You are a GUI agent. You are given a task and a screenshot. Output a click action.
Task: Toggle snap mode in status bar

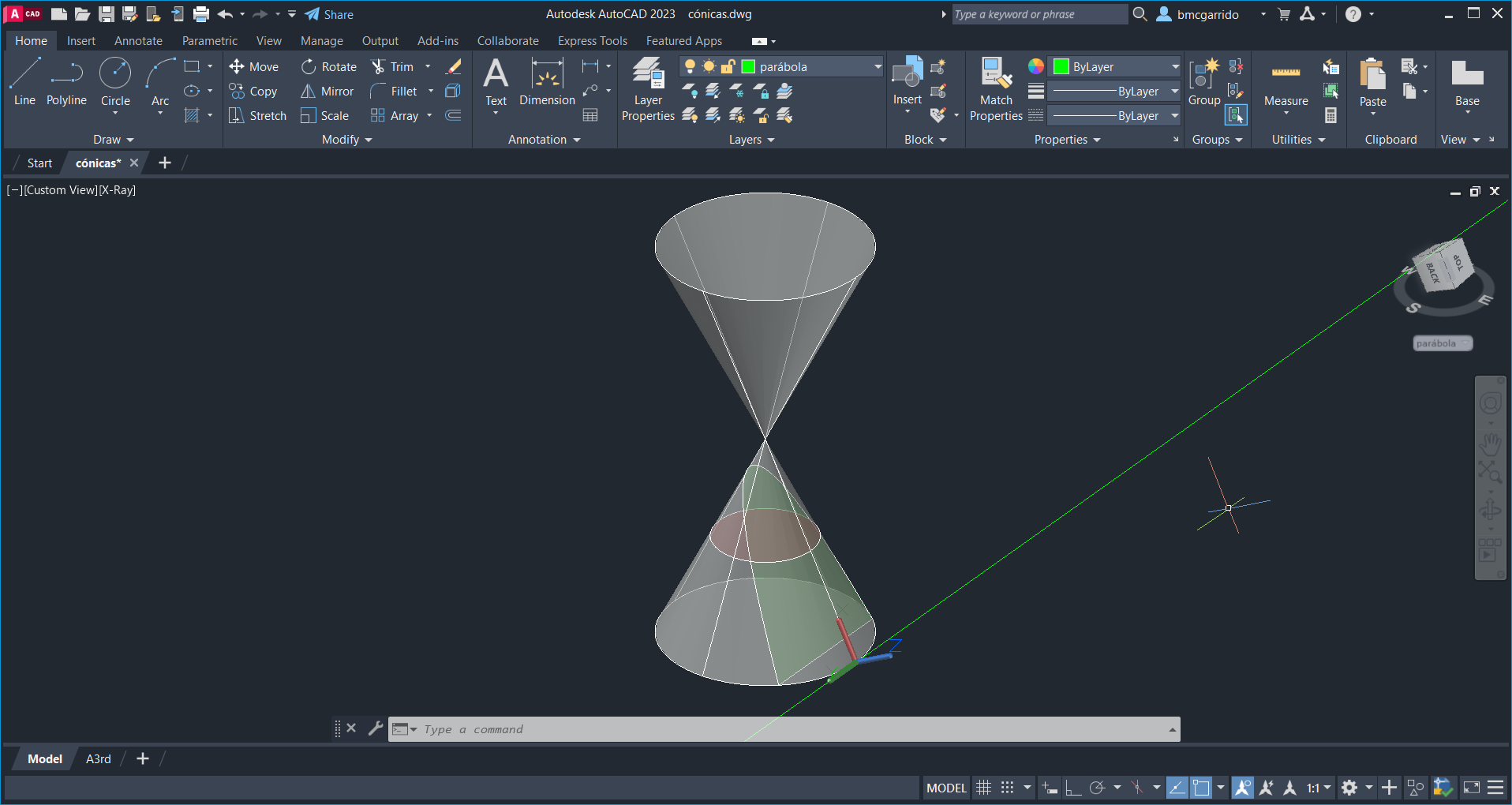(1007, 788)
